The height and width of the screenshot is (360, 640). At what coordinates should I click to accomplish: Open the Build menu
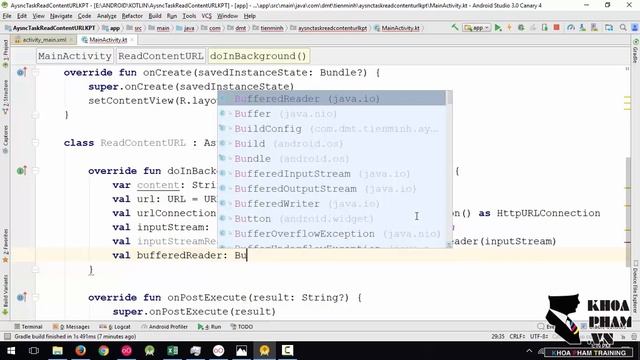pyautogui.click(x=155, y=16)
